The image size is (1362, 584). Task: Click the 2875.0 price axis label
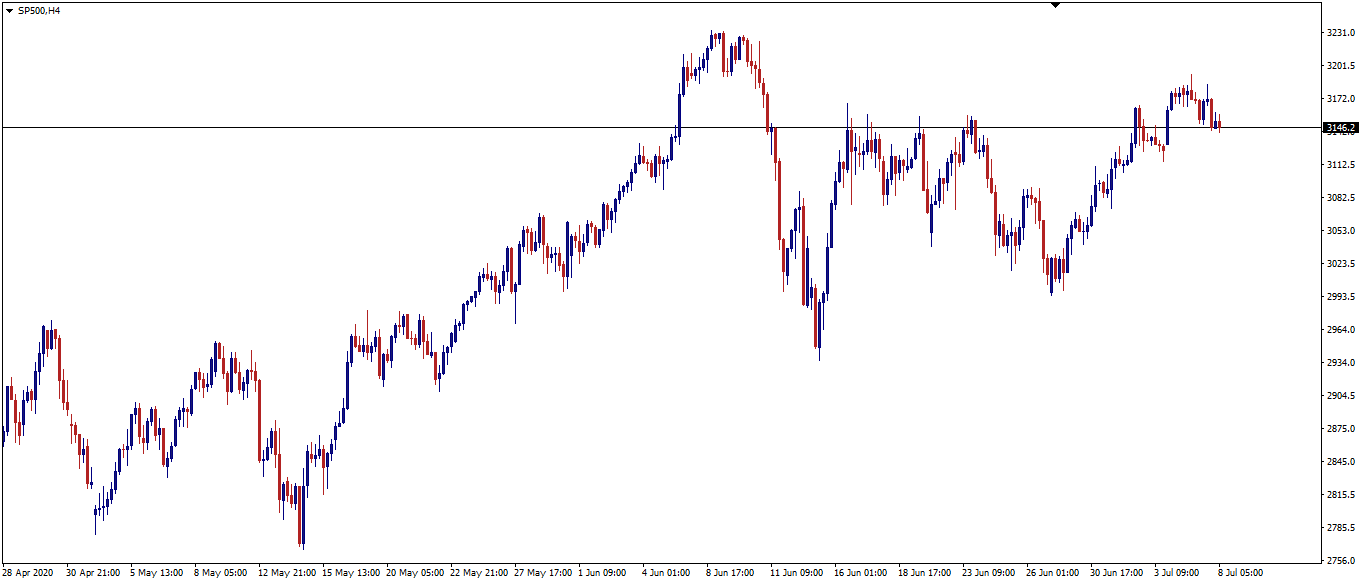1340,429
